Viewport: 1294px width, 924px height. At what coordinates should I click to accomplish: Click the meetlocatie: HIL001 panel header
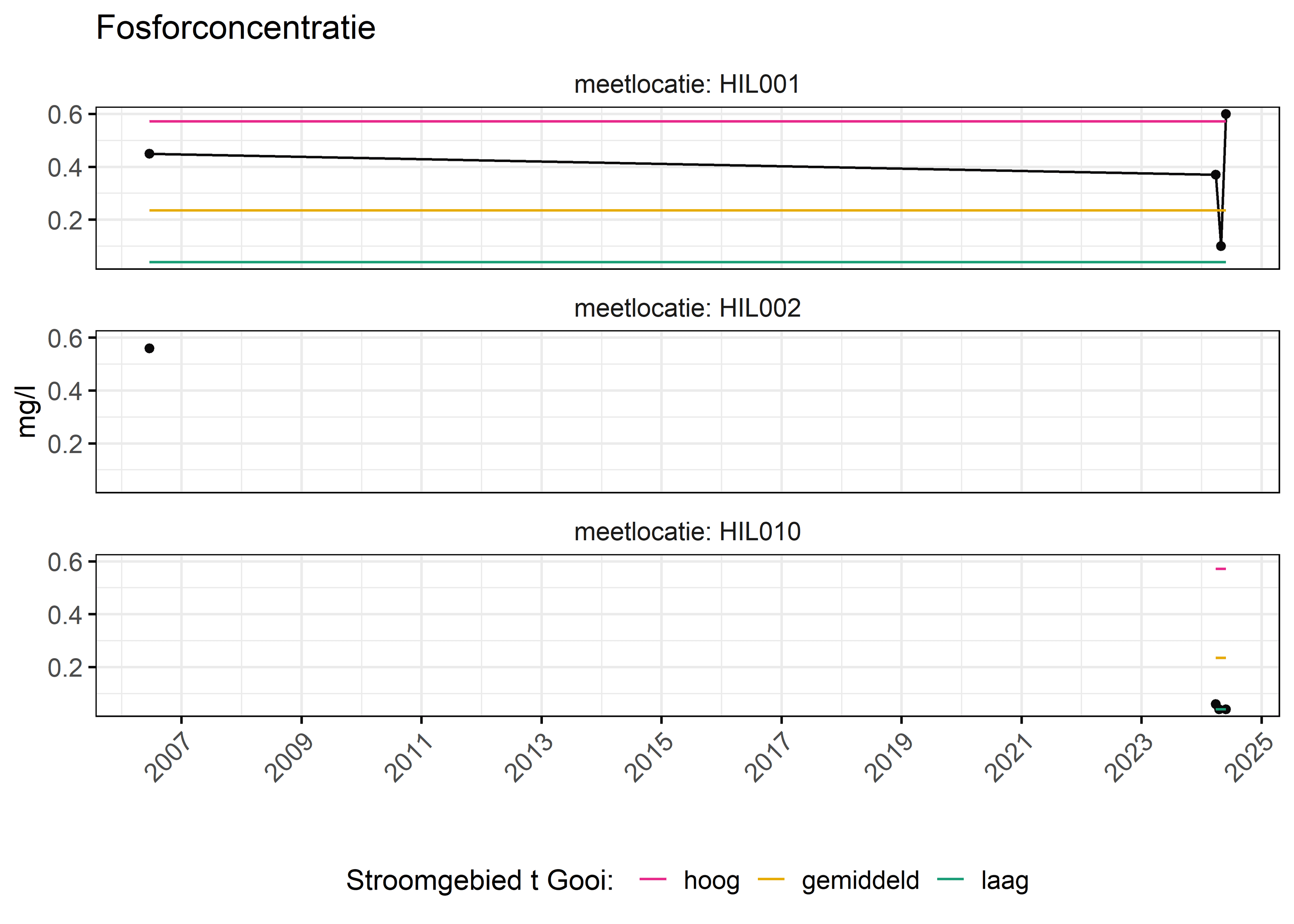pos(687,84)
